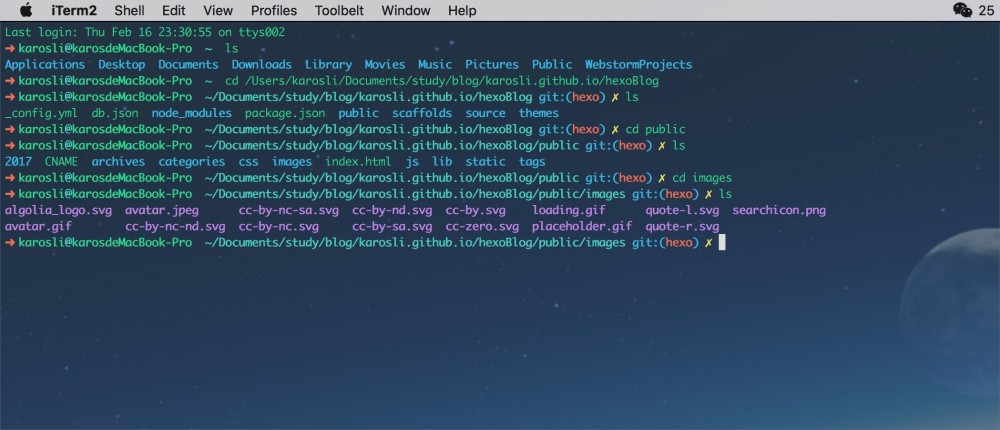
Task: Click 'WebstormProjects' directory name
Action: click(x=638, y=64)
